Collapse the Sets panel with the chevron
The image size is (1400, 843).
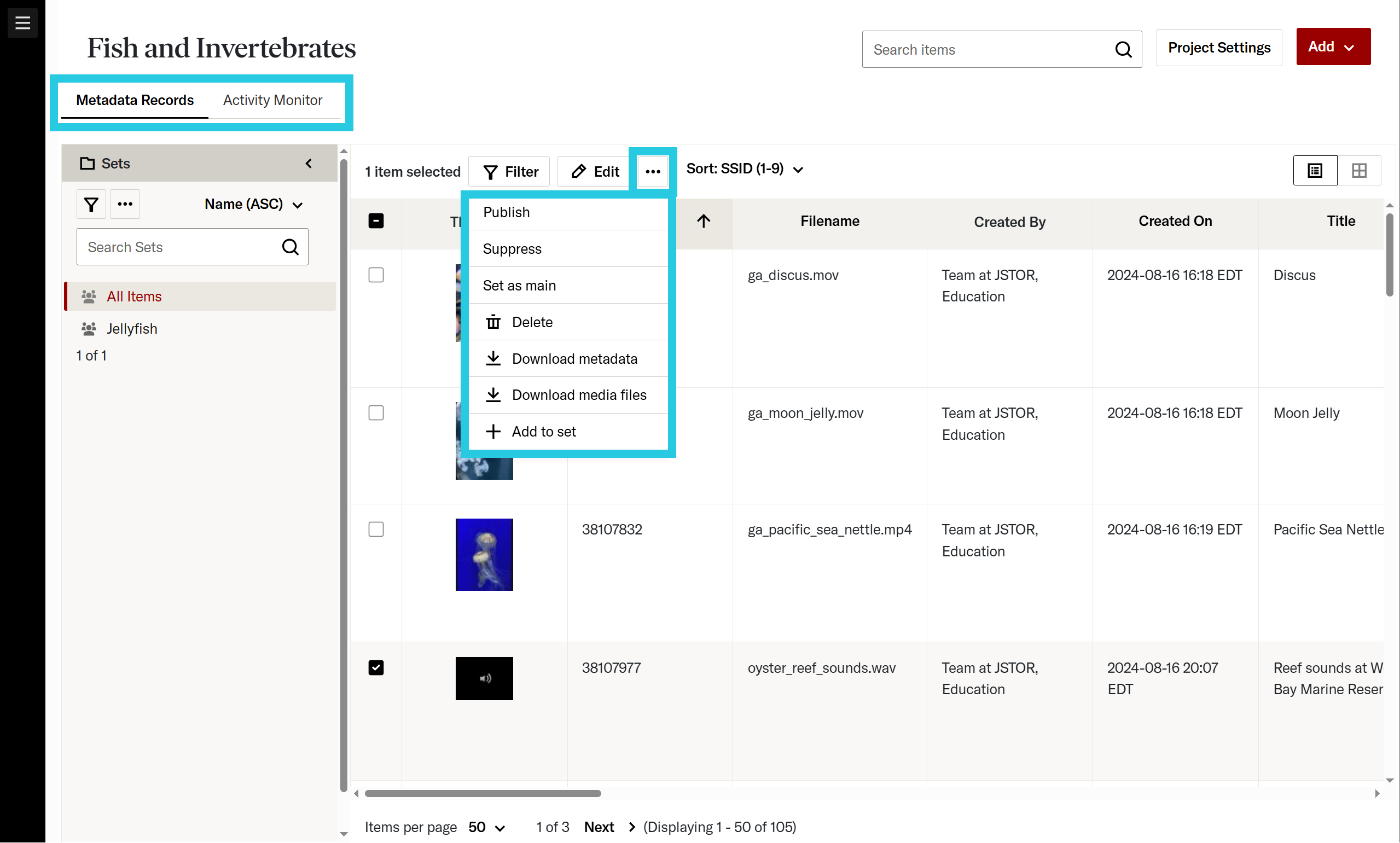pos(309,164)
